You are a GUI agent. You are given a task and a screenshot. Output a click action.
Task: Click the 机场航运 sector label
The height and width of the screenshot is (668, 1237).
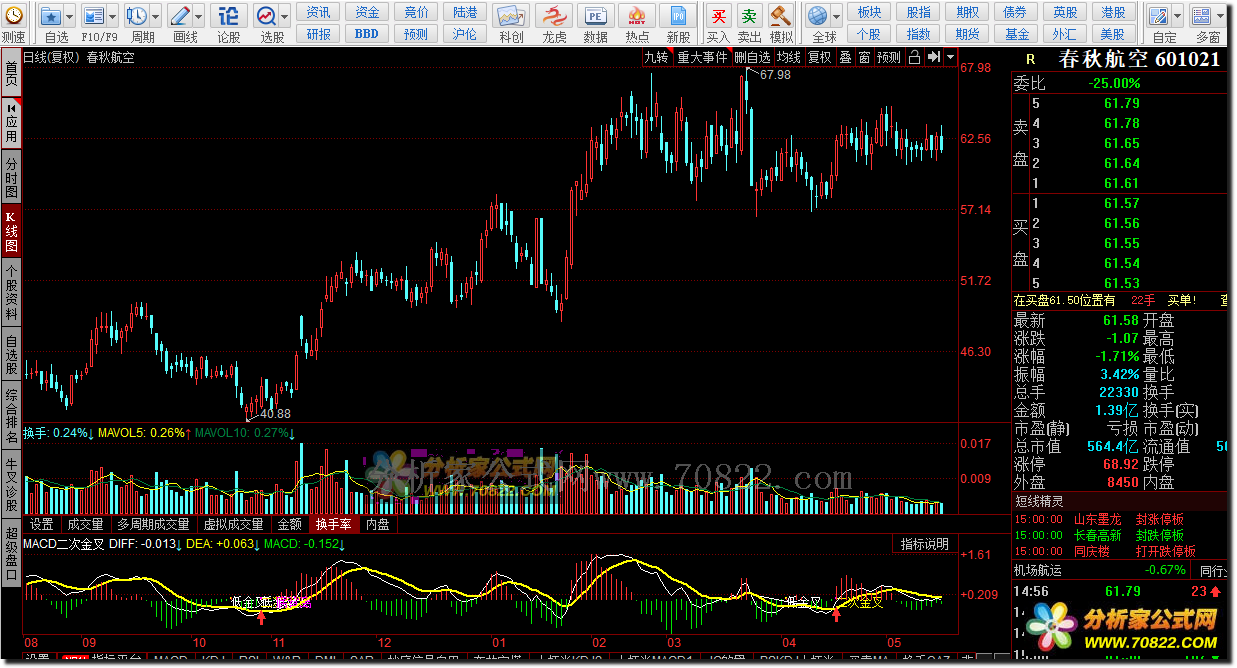1040,570
